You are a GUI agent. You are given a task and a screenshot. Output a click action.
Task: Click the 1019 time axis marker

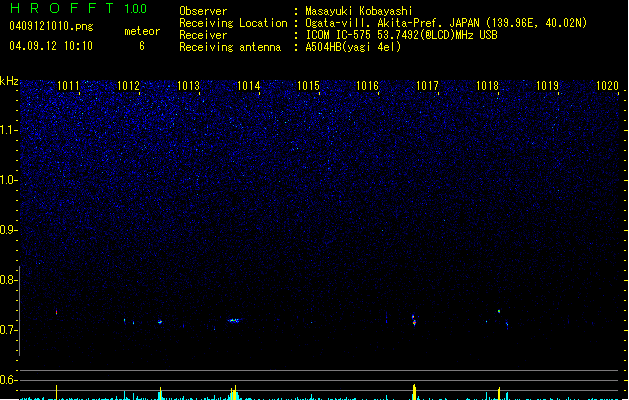coord(547,86)
